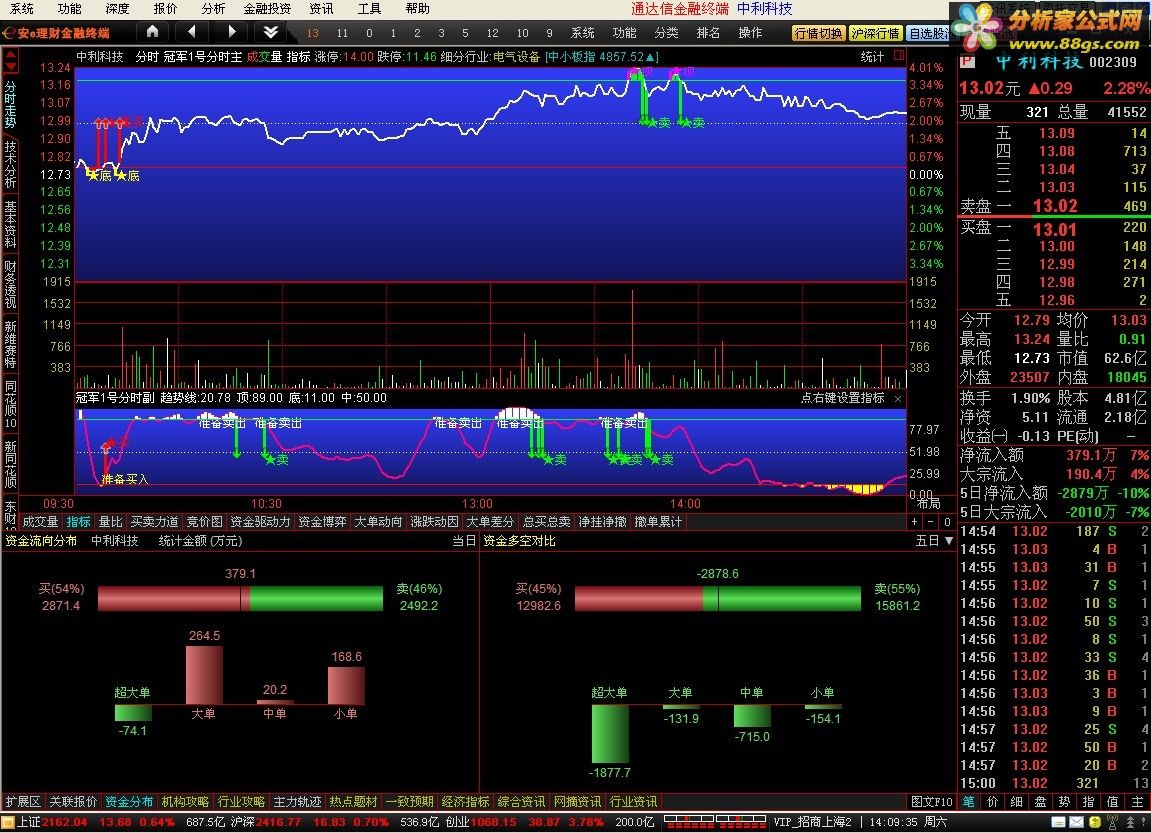Navigate forward with the right arrow
Viewport: 1151px width, 833px height.
coord(232,32)
